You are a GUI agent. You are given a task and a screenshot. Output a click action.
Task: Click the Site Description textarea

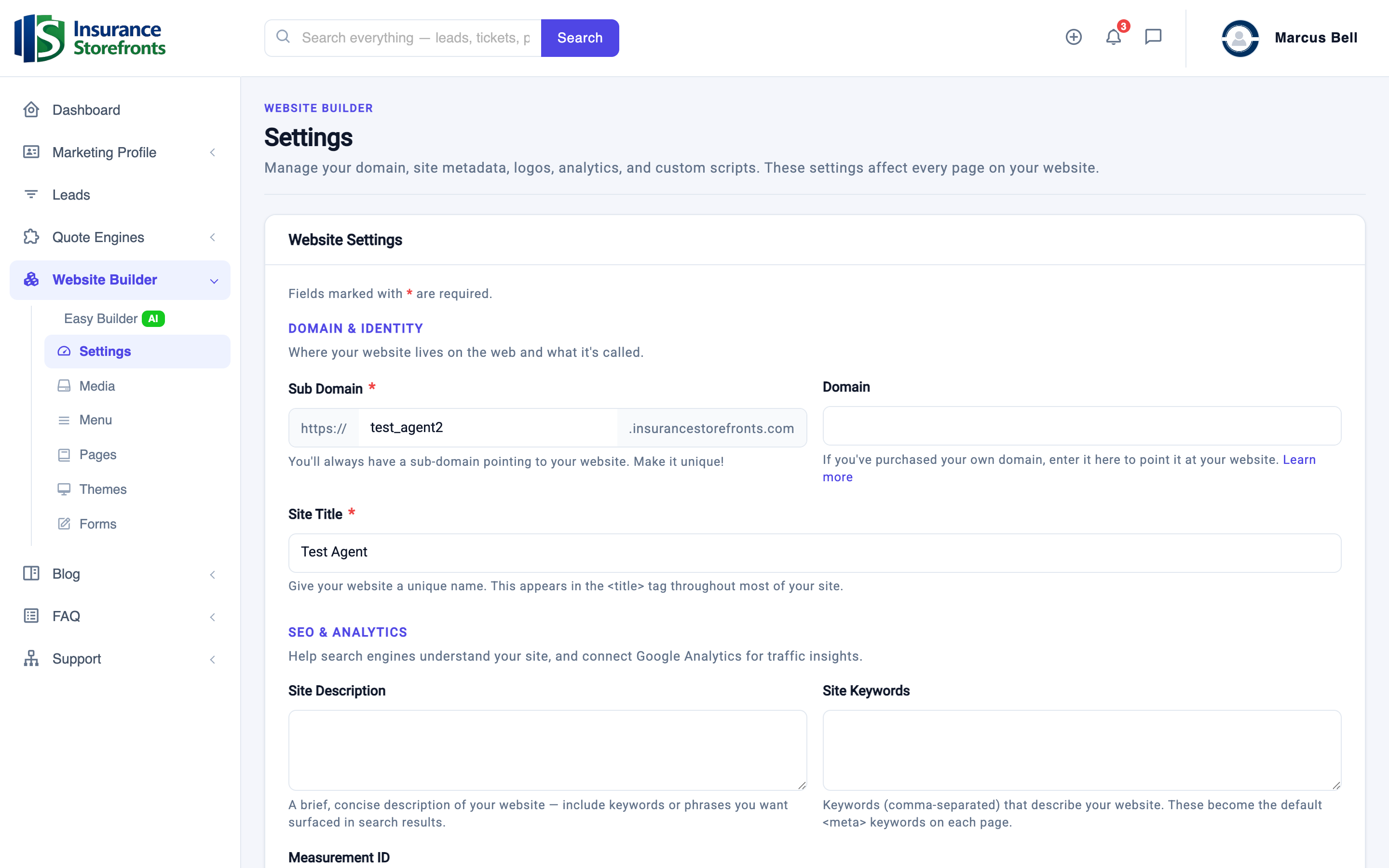[x=547, y=750]
